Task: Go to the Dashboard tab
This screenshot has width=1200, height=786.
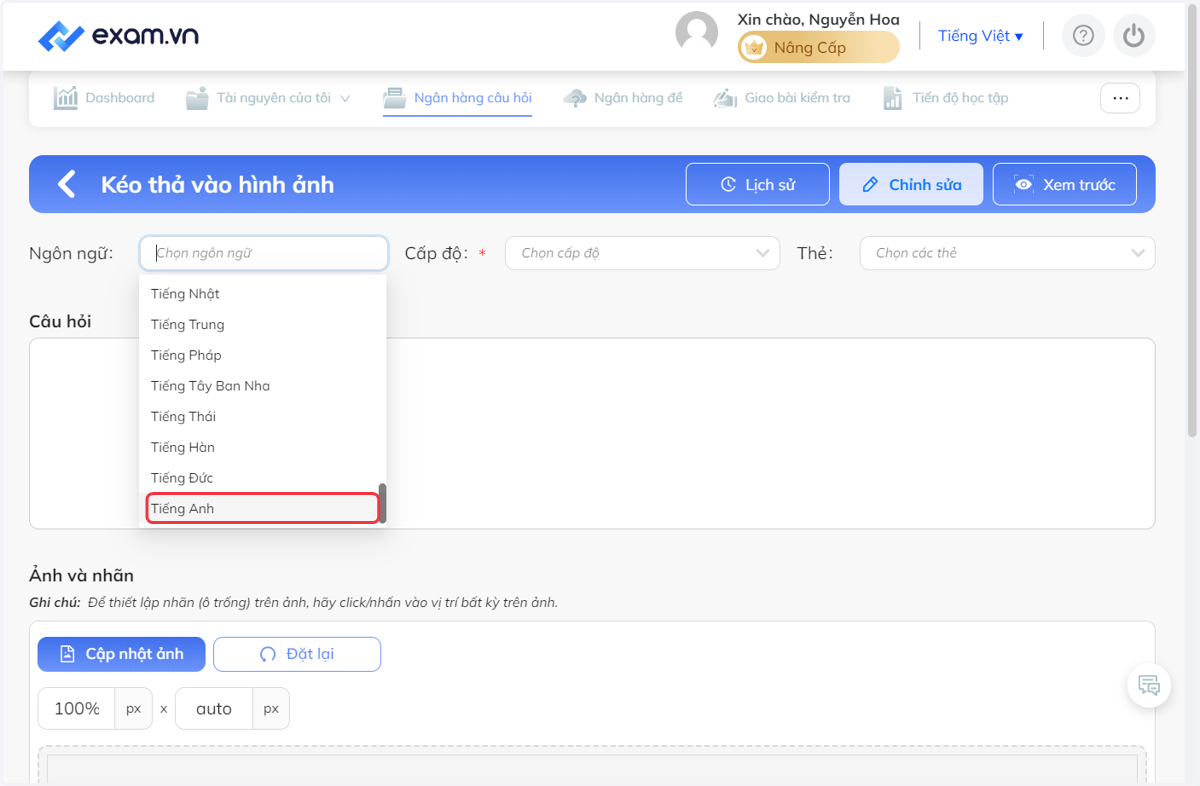Action: tap(104, 98)
